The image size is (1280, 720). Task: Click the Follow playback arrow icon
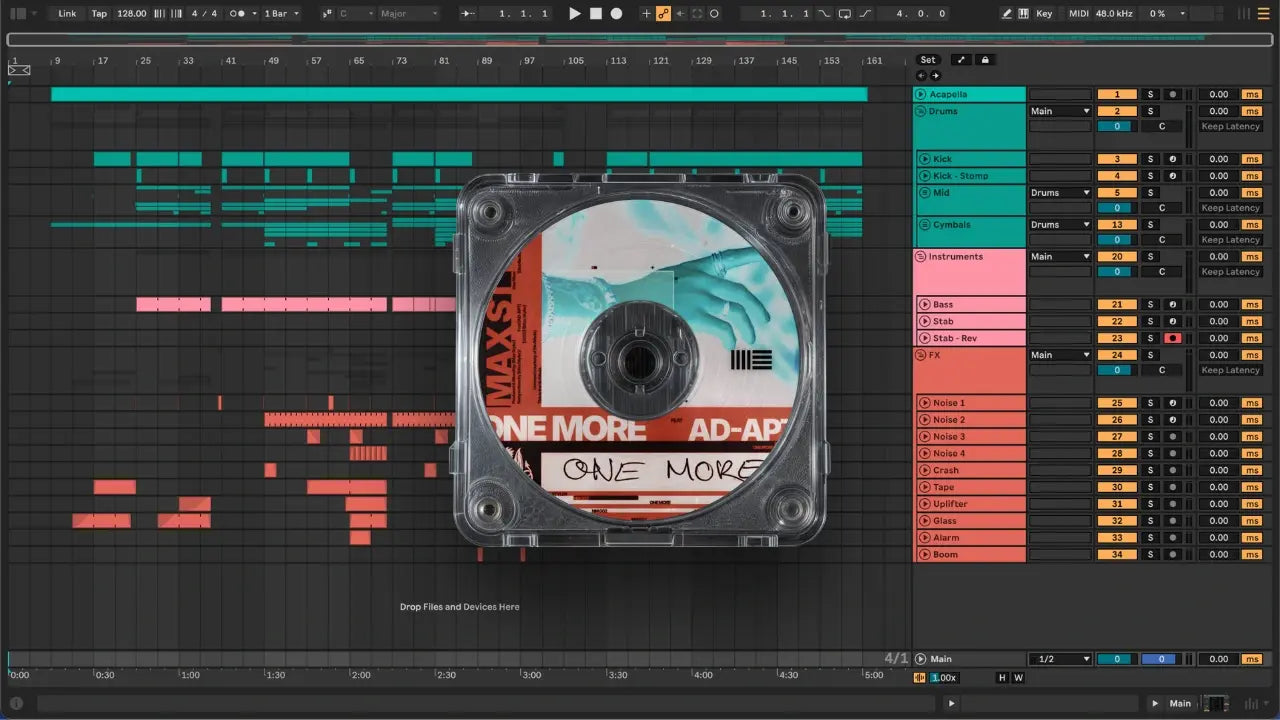(468, 14)
